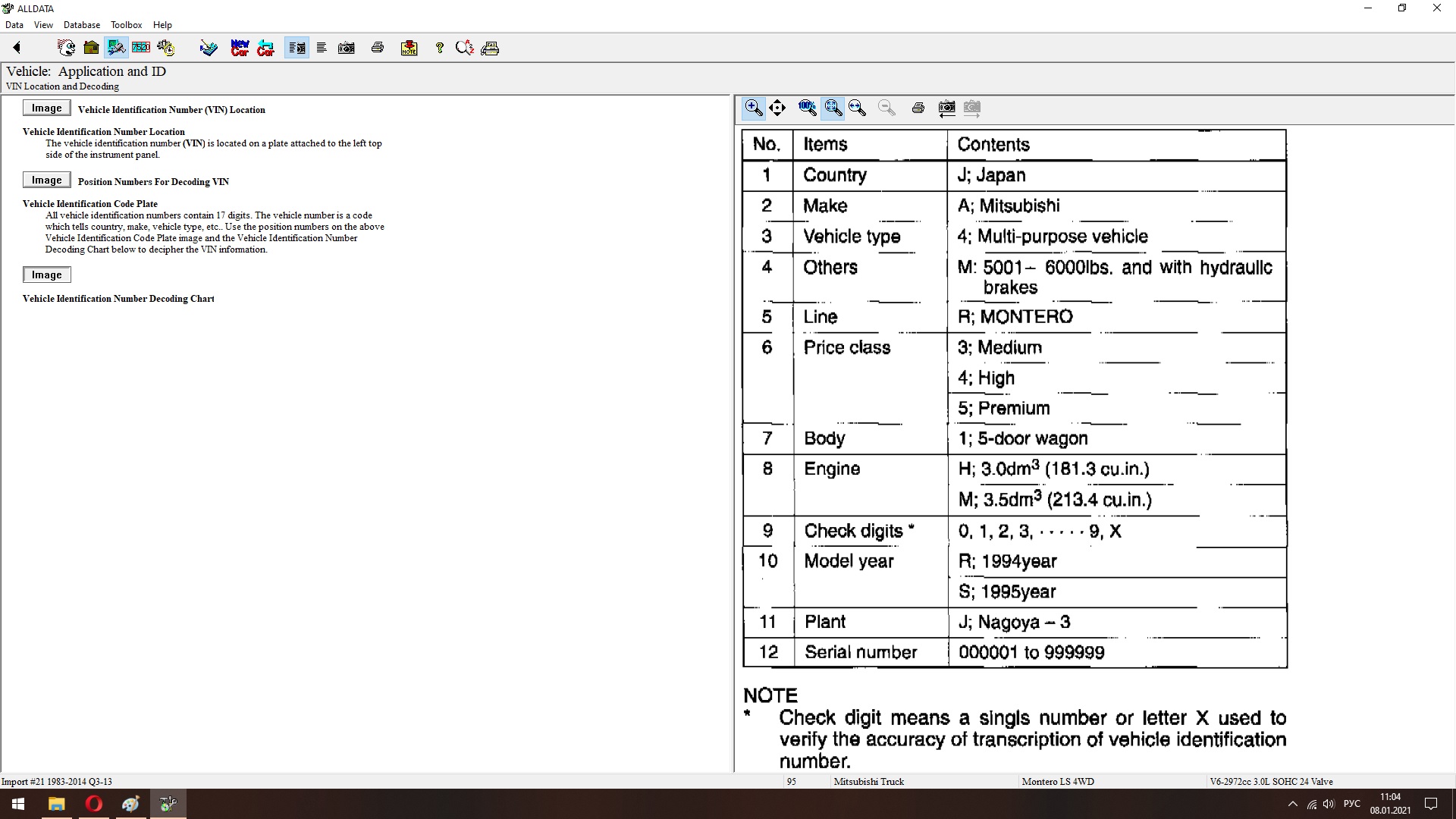Show hidden system tray icons chevron
Image resolution: width=1456 pixels, height=819 pixels.
click(x=1292, y=804)
